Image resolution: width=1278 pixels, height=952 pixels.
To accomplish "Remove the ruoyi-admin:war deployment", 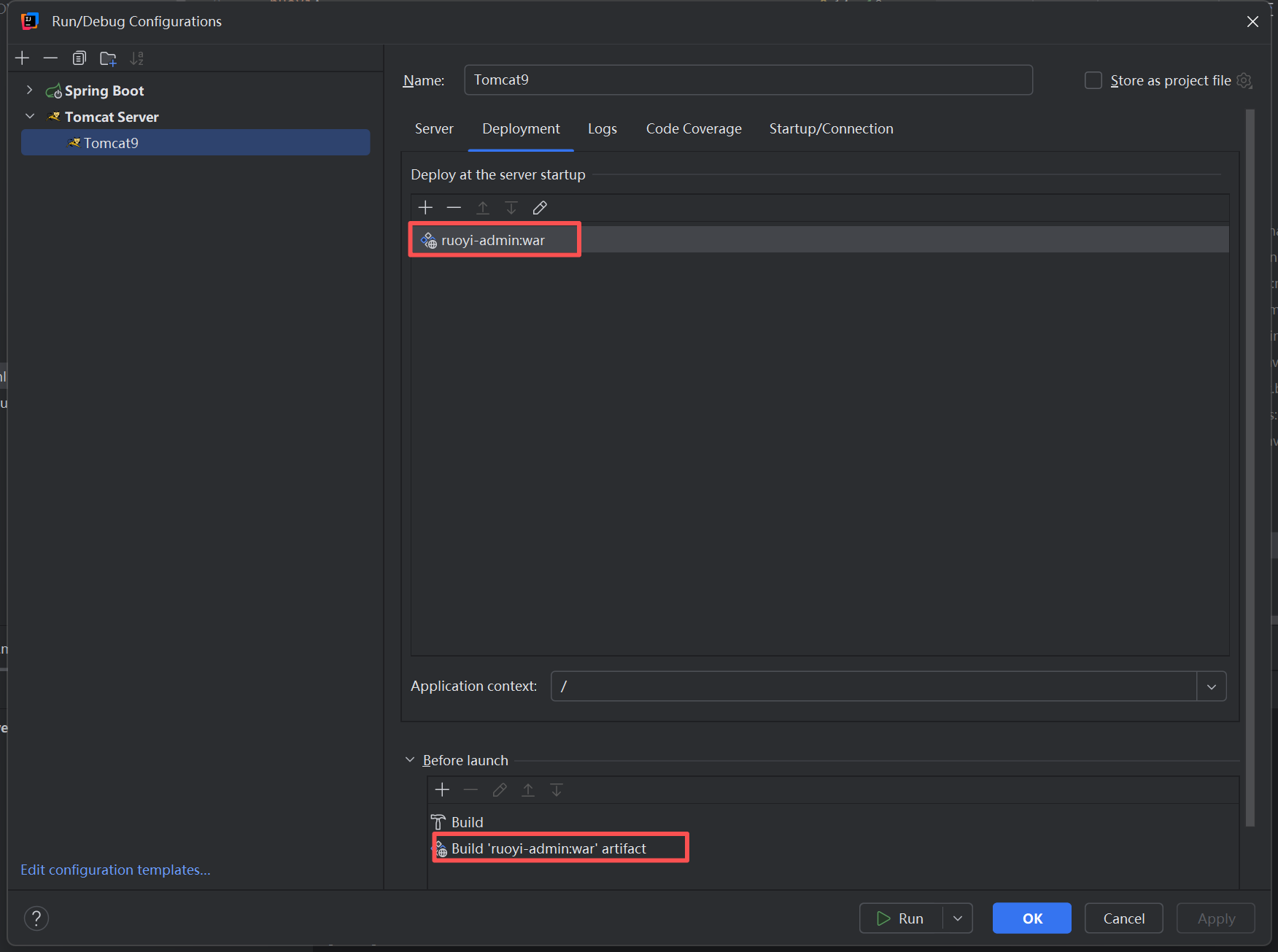I will tap(454, 208).
